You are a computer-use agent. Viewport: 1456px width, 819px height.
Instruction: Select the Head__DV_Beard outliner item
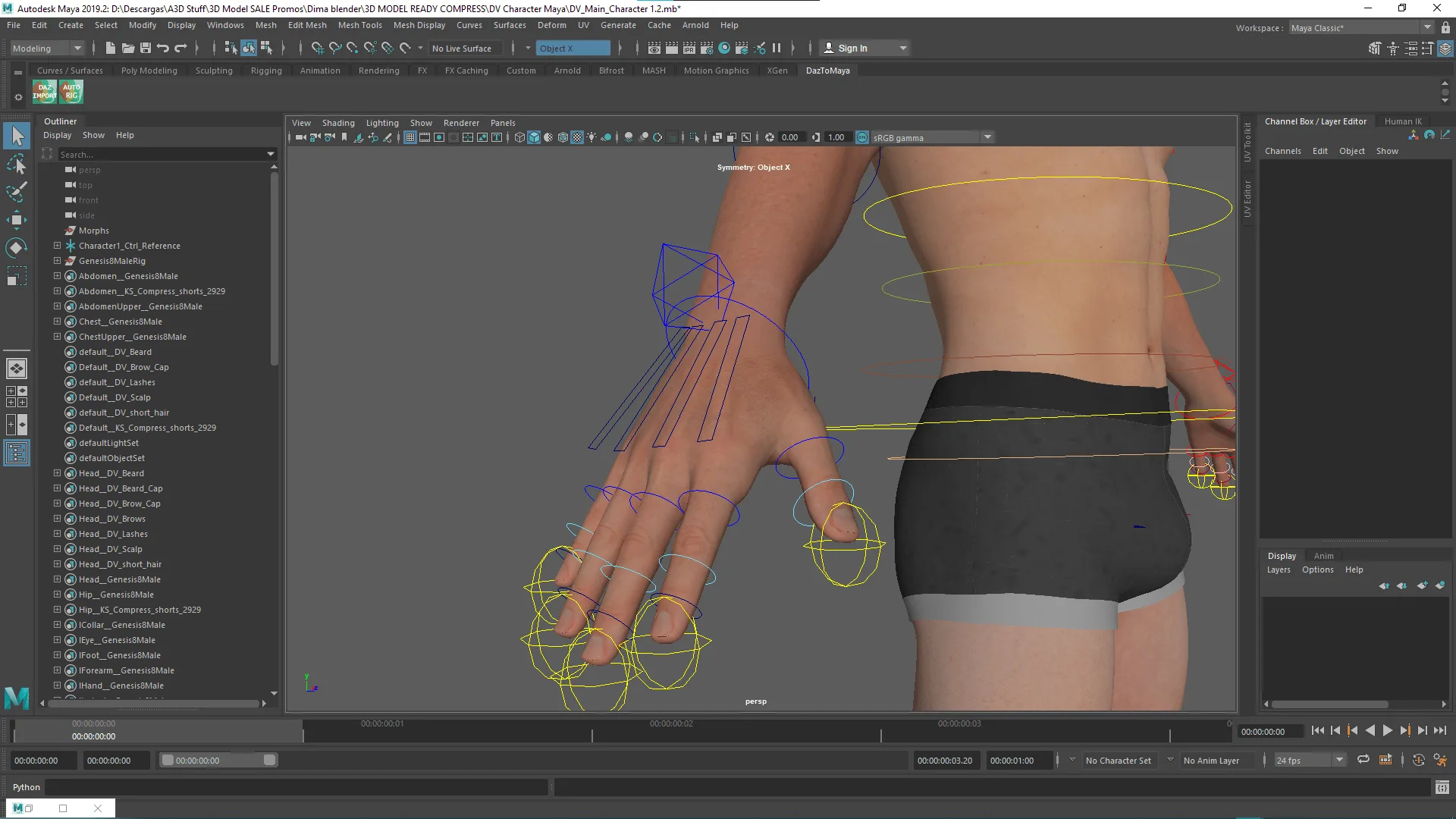click(x=111, y=472)
